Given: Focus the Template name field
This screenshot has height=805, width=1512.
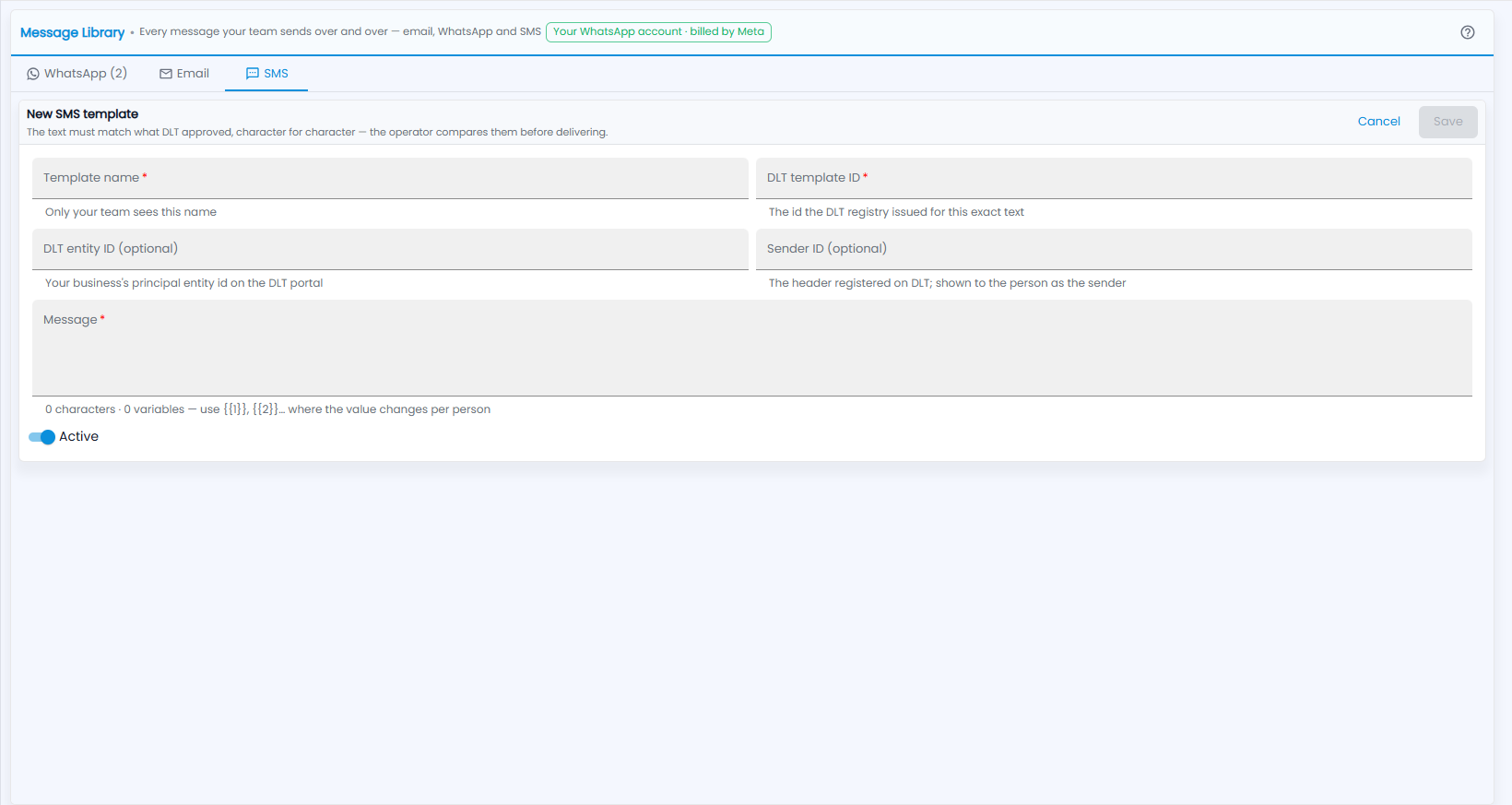Looking at the screenshot, I should (x=390, y=178).
